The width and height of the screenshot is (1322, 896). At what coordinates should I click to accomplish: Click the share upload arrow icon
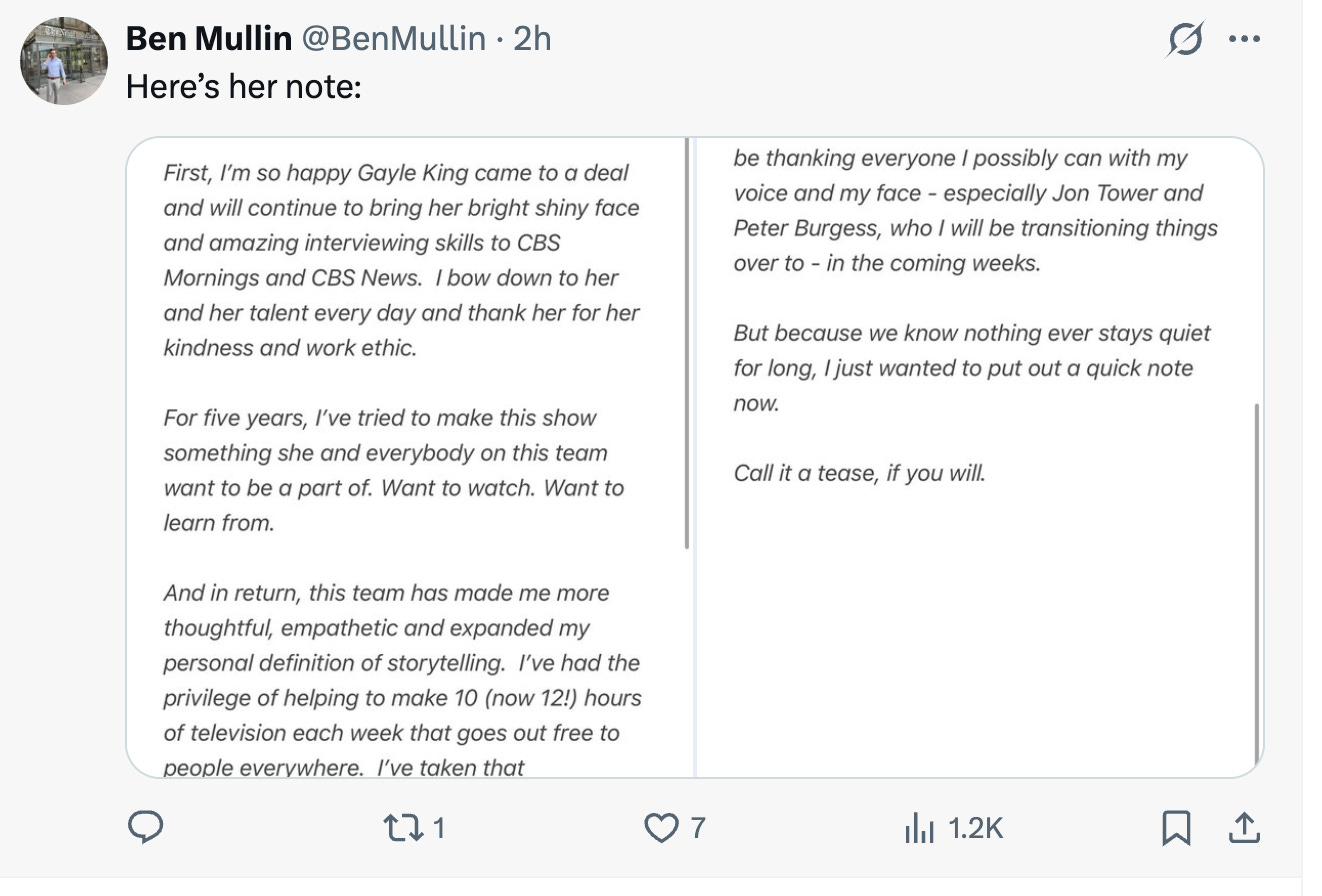pos(1241,828)
